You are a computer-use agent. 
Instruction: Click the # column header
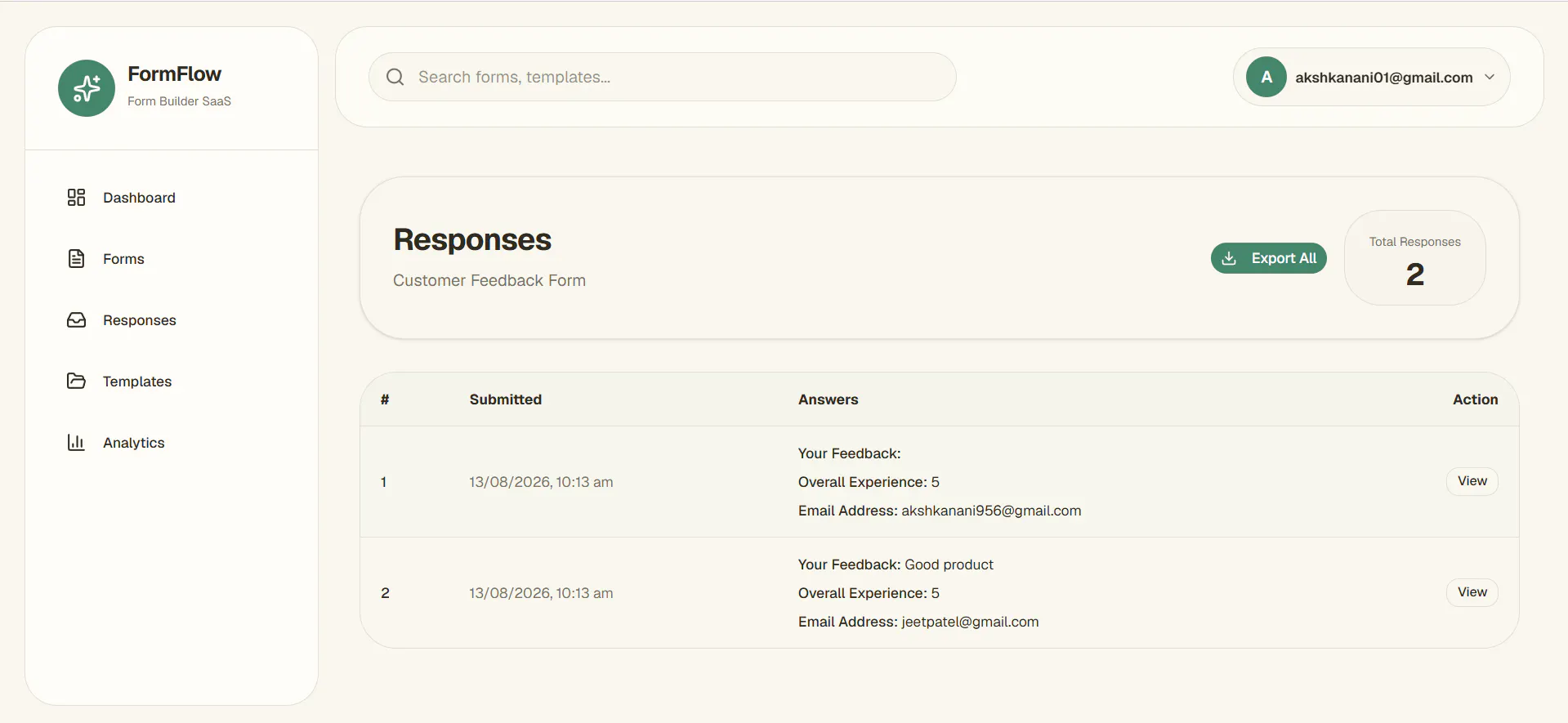point(385,399)
